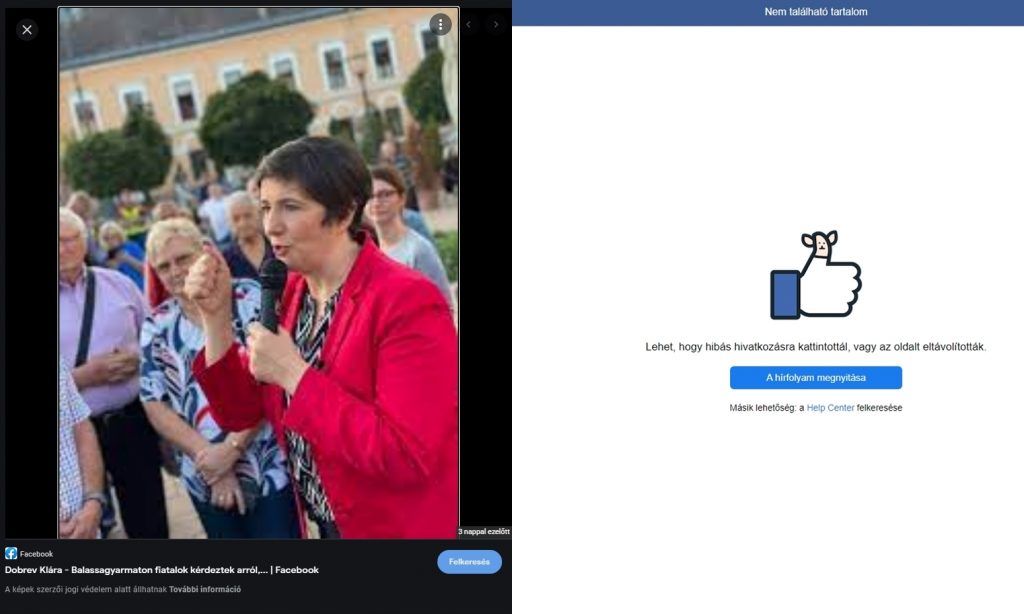1024x614 pixels.
Task: Click the Facebook source name label
Action: click(37, 554)
